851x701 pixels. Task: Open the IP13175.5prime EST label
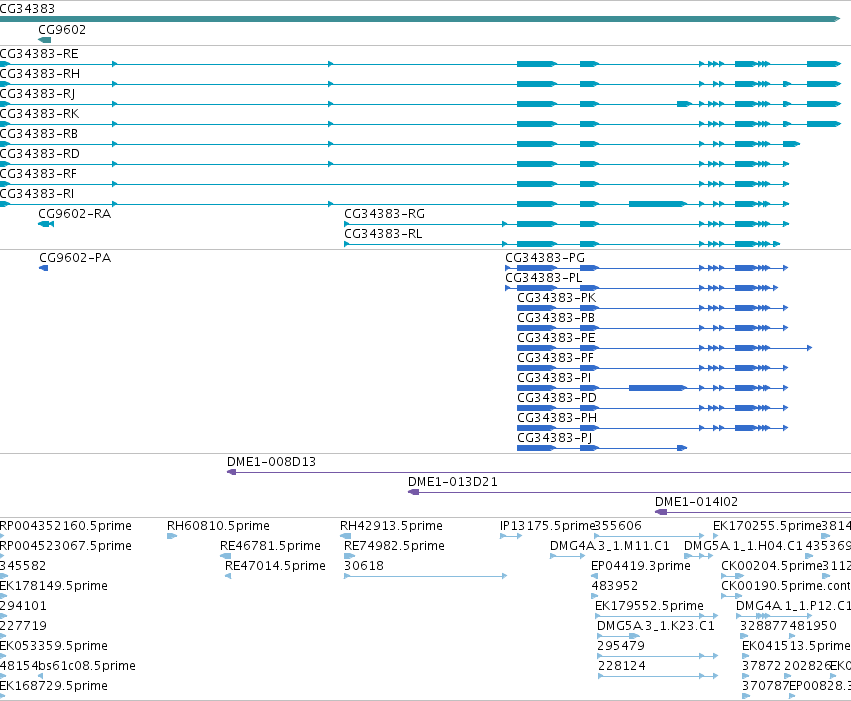point(548,526)
